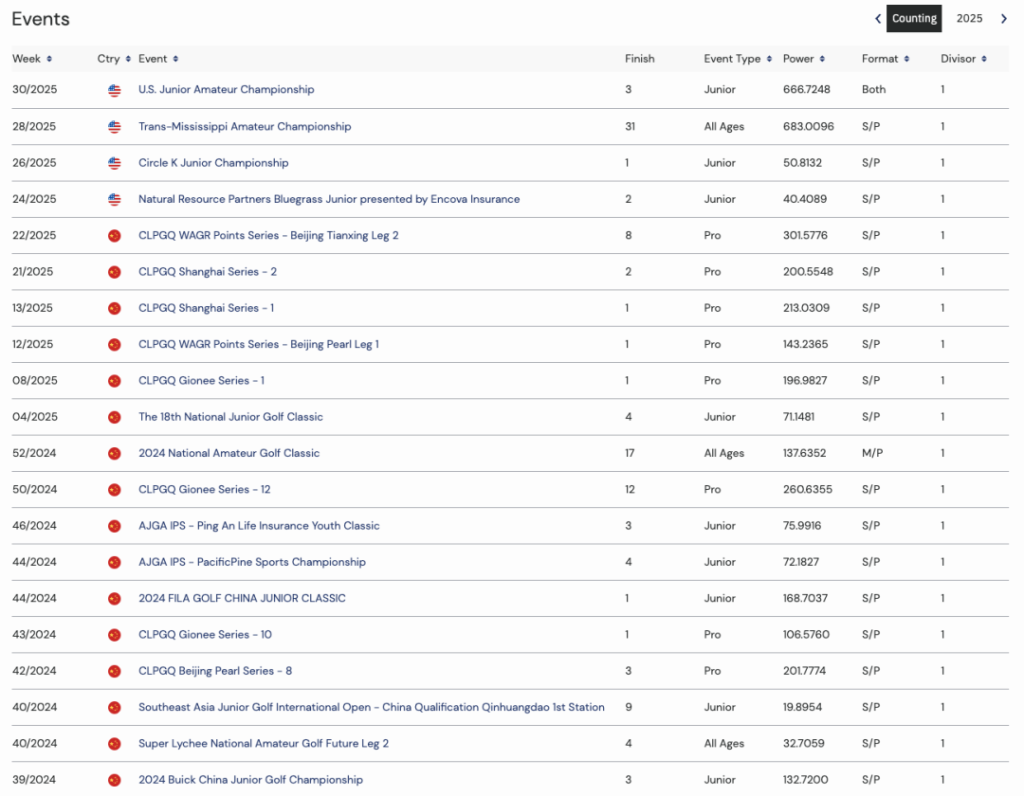Click China flag beside 2024 National Amateur Golf Classic
Image resolution: width=1024 pixels, height=796 pixels.
pyautogui.click(x=114, y=453)
